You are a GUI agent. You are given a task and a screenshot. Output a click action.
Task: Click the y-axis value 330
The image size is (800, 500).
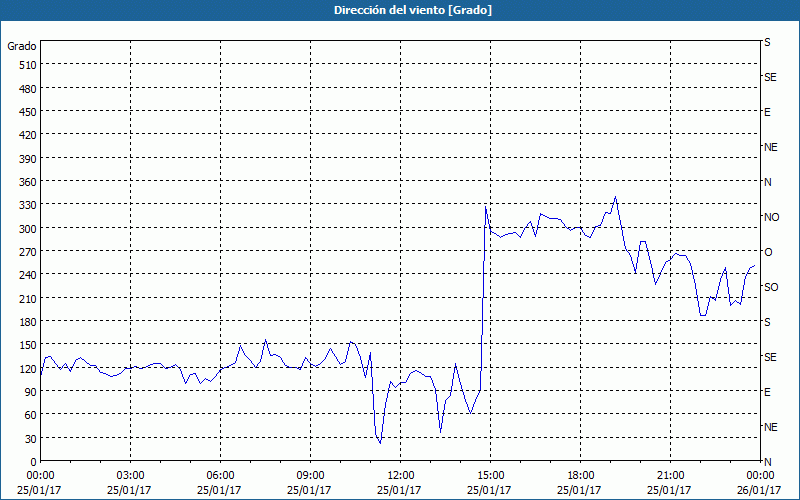click(x=28, y=205)
